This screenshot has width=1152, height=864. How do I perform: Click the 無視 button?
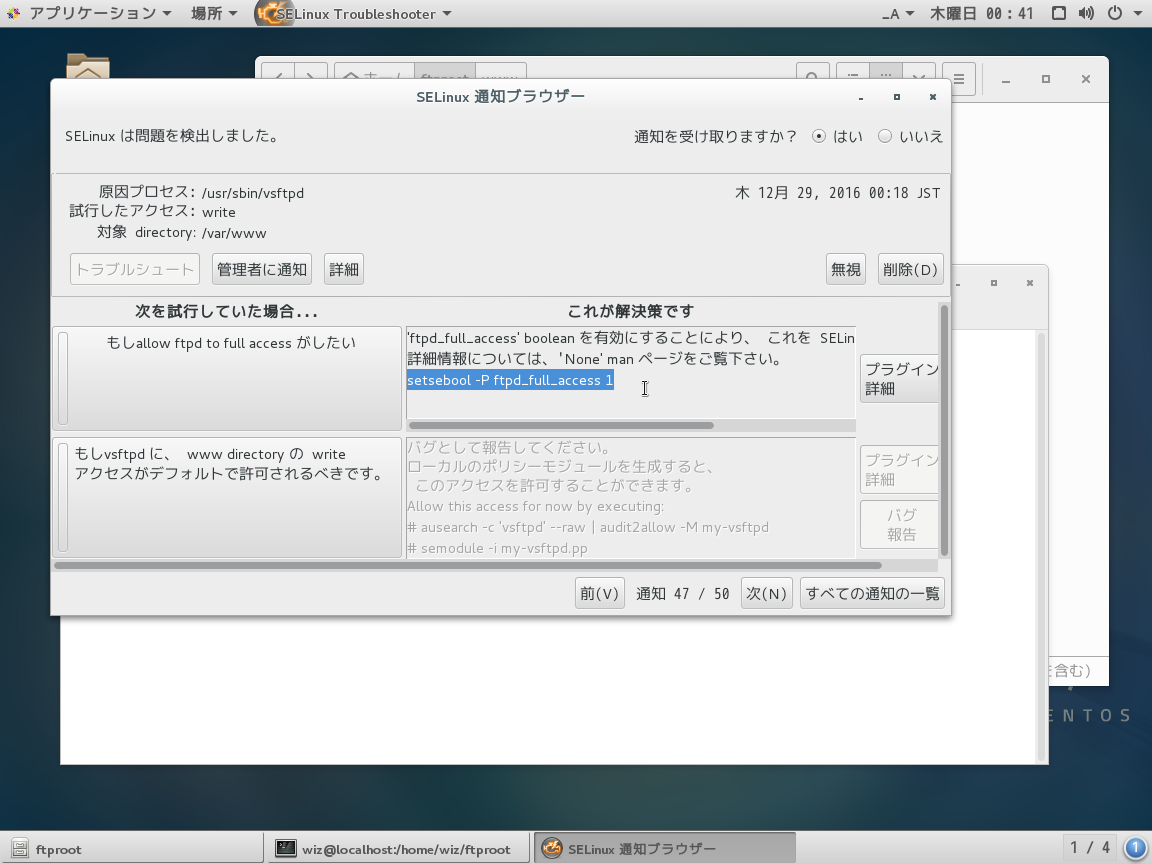[x=846, y=269]
